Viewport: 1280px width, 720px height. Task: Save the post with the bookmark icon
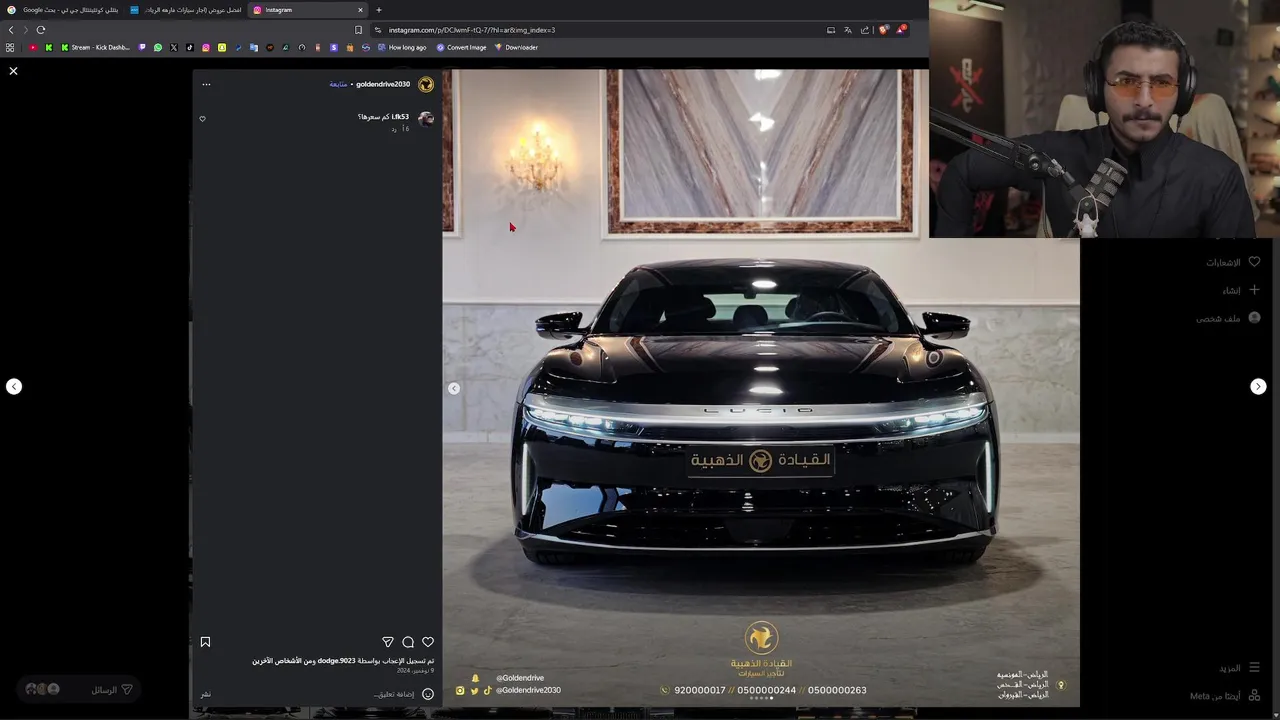click(x=205, y=642)
